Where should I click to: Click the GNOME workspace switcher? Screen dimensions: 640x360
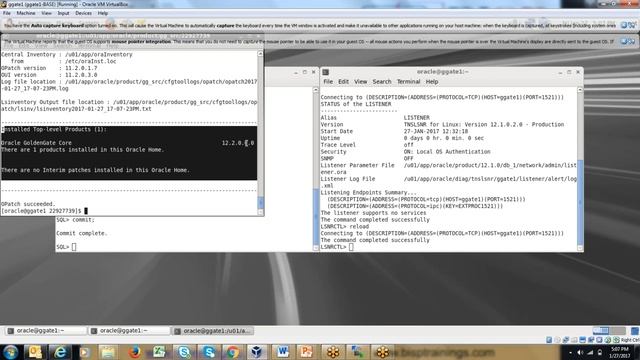(609, 330)
